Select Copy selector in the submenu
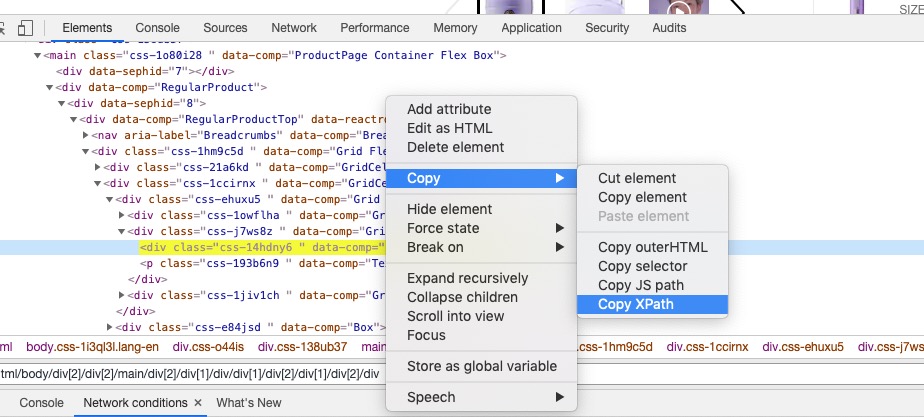Screen dimensions: 924x417 pos(642,267)
